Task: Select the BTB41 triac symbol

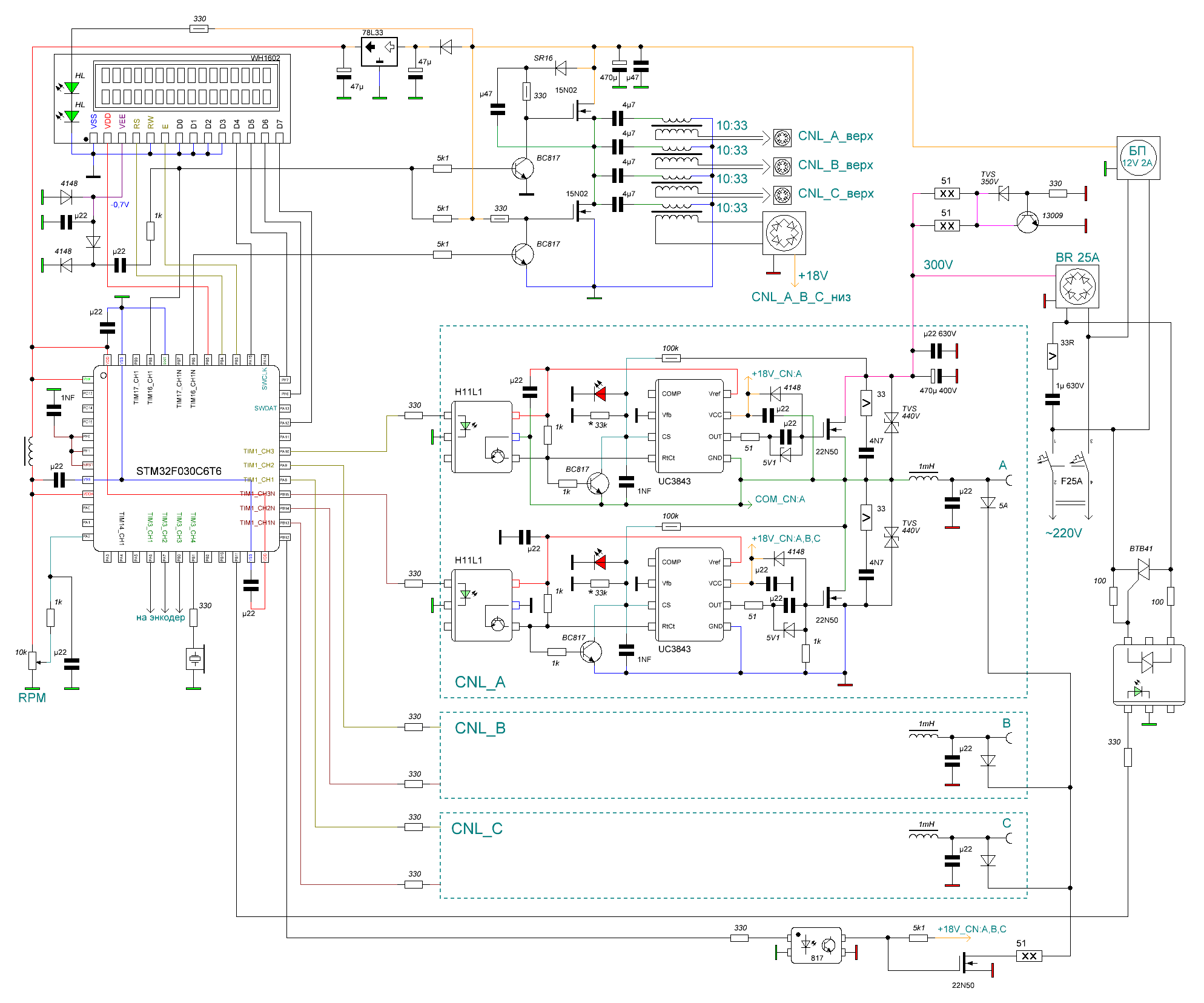Action: point(1143,569)
